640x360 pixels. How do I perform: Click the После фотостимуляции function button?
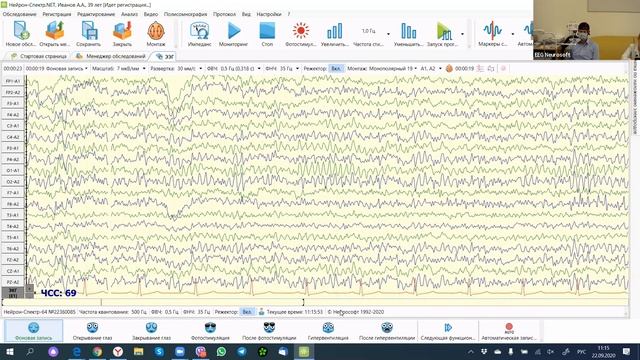(269, 331)
